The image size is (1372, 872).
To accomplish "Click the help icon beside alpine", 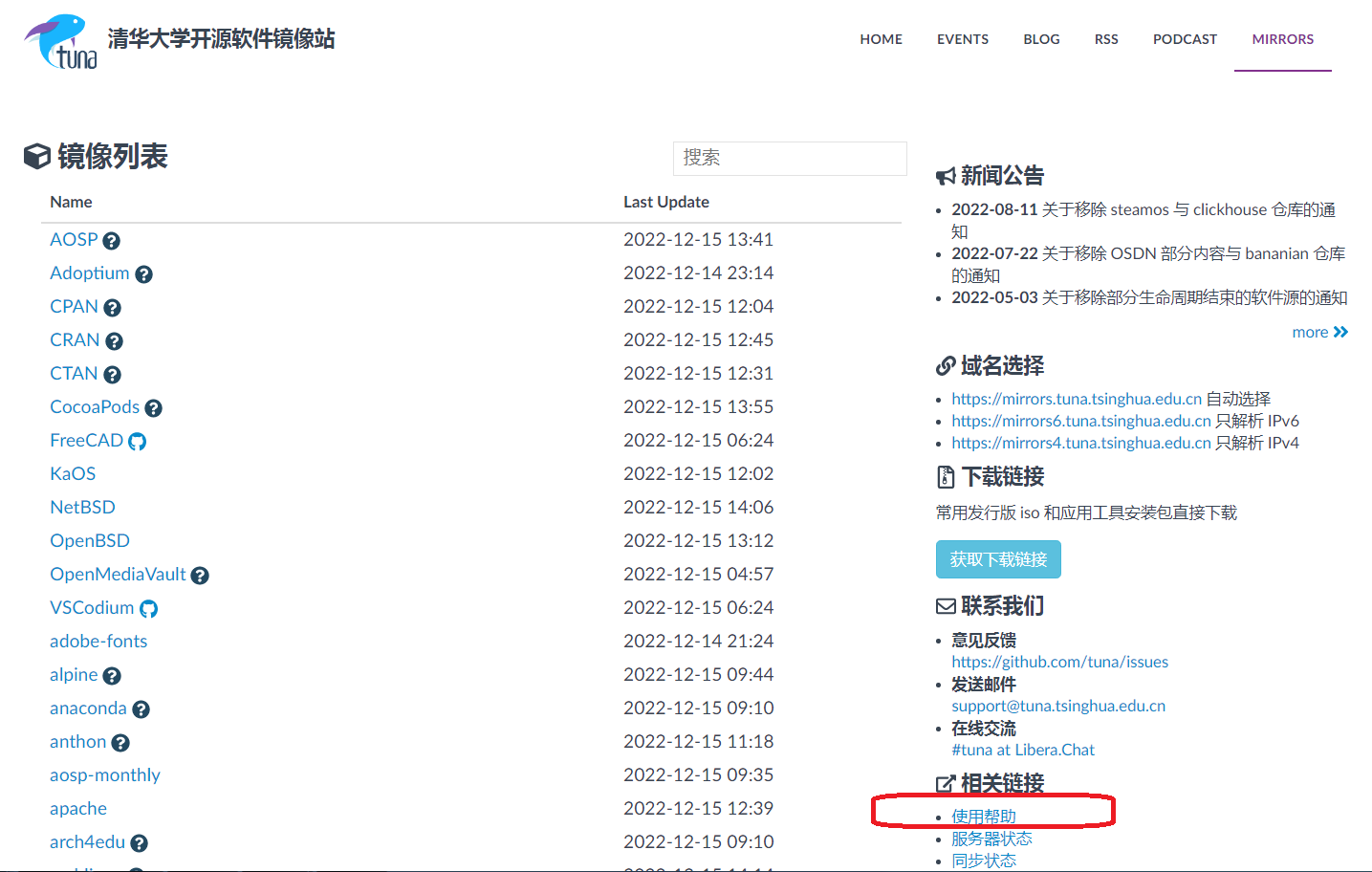I will (112, 676).
